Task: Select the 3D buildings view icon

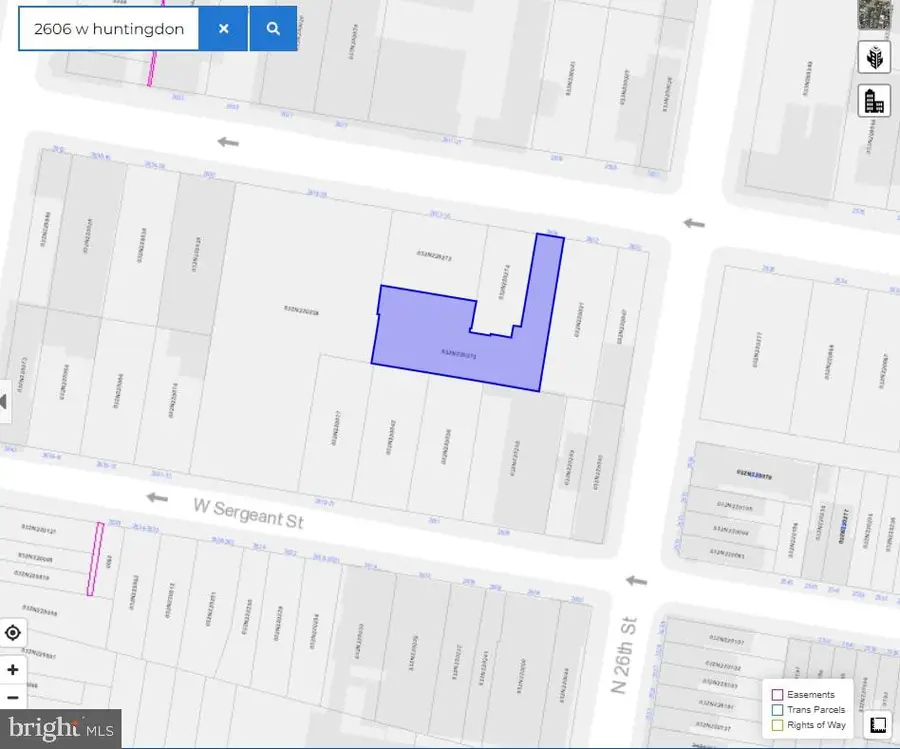Action: click(x=874, y=57)
